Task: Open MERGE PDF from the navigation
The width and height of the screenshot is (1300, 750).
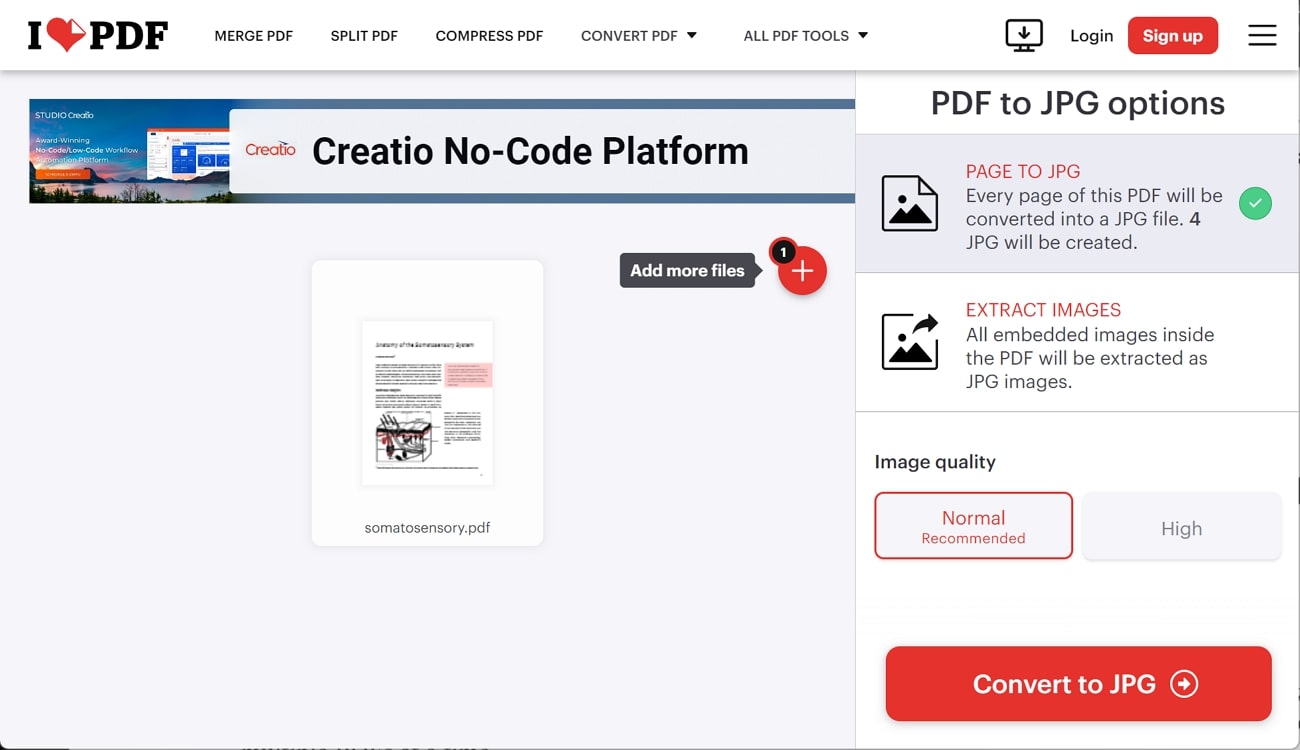Action: 253,36
